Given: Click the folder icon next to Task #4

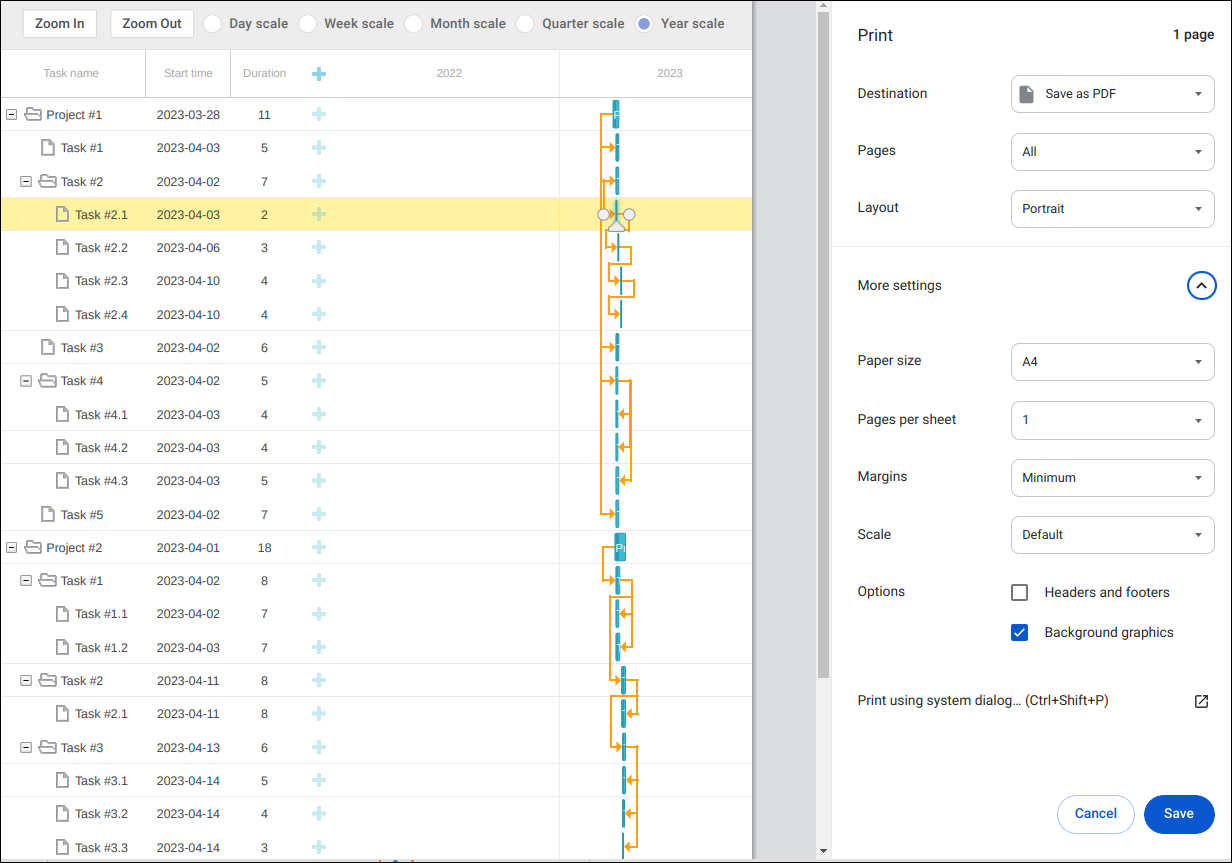Looking at the screenshot, I should pyautogui.click(x=47, y=380).
